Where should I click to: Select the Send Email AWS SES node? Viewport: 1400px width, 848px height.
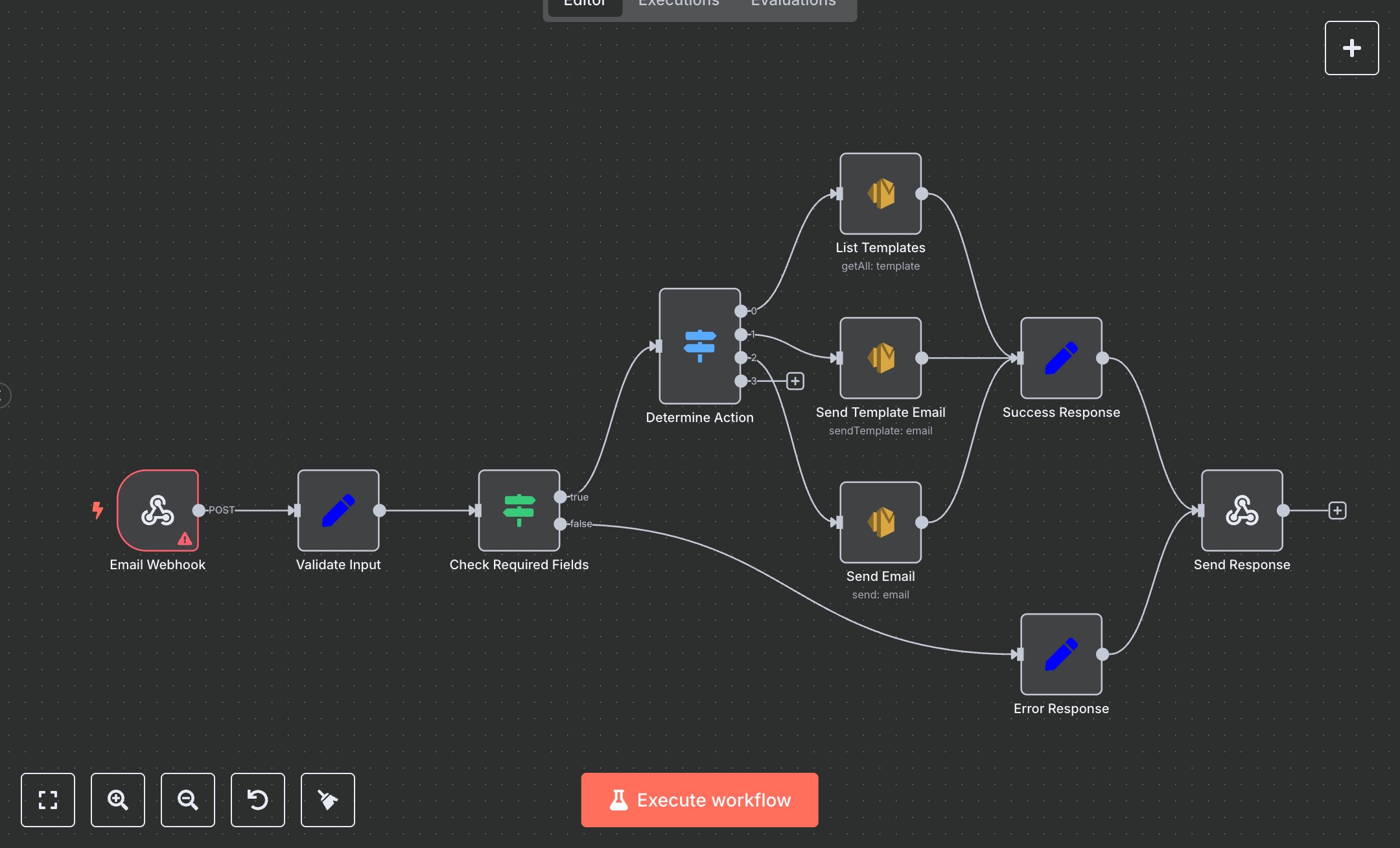point(880,522)
